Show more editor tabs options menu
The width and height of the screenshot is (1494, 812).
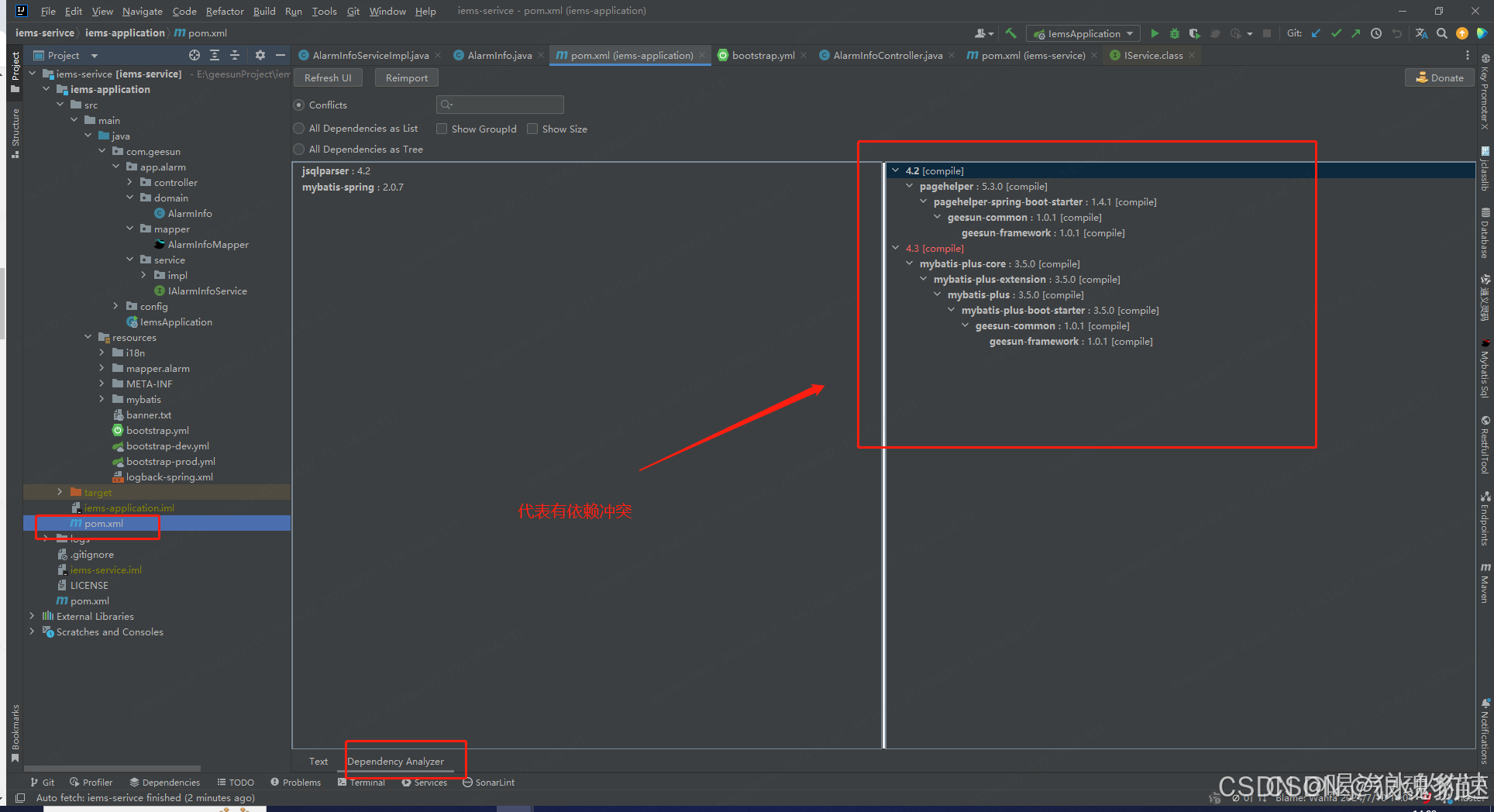[x=1468, y=55]
